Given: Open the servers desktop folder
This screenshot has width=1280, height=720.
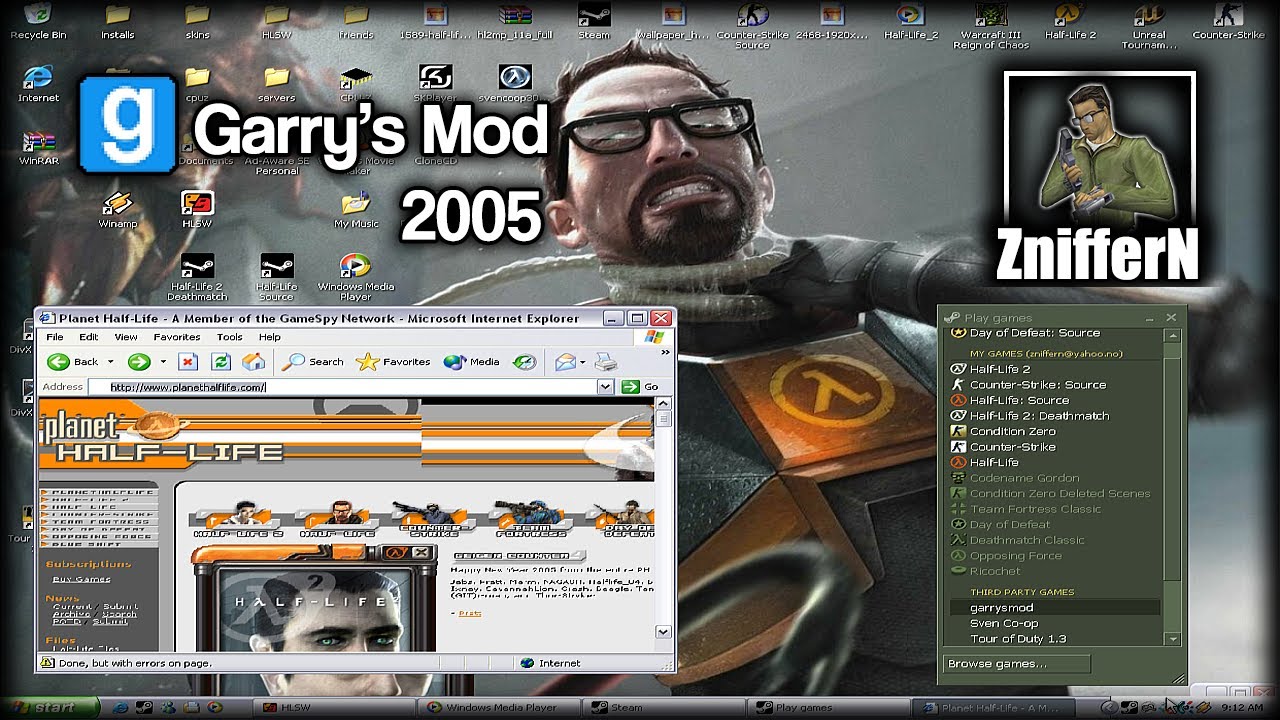Looking at the screenshot, I should pos(276,84).
